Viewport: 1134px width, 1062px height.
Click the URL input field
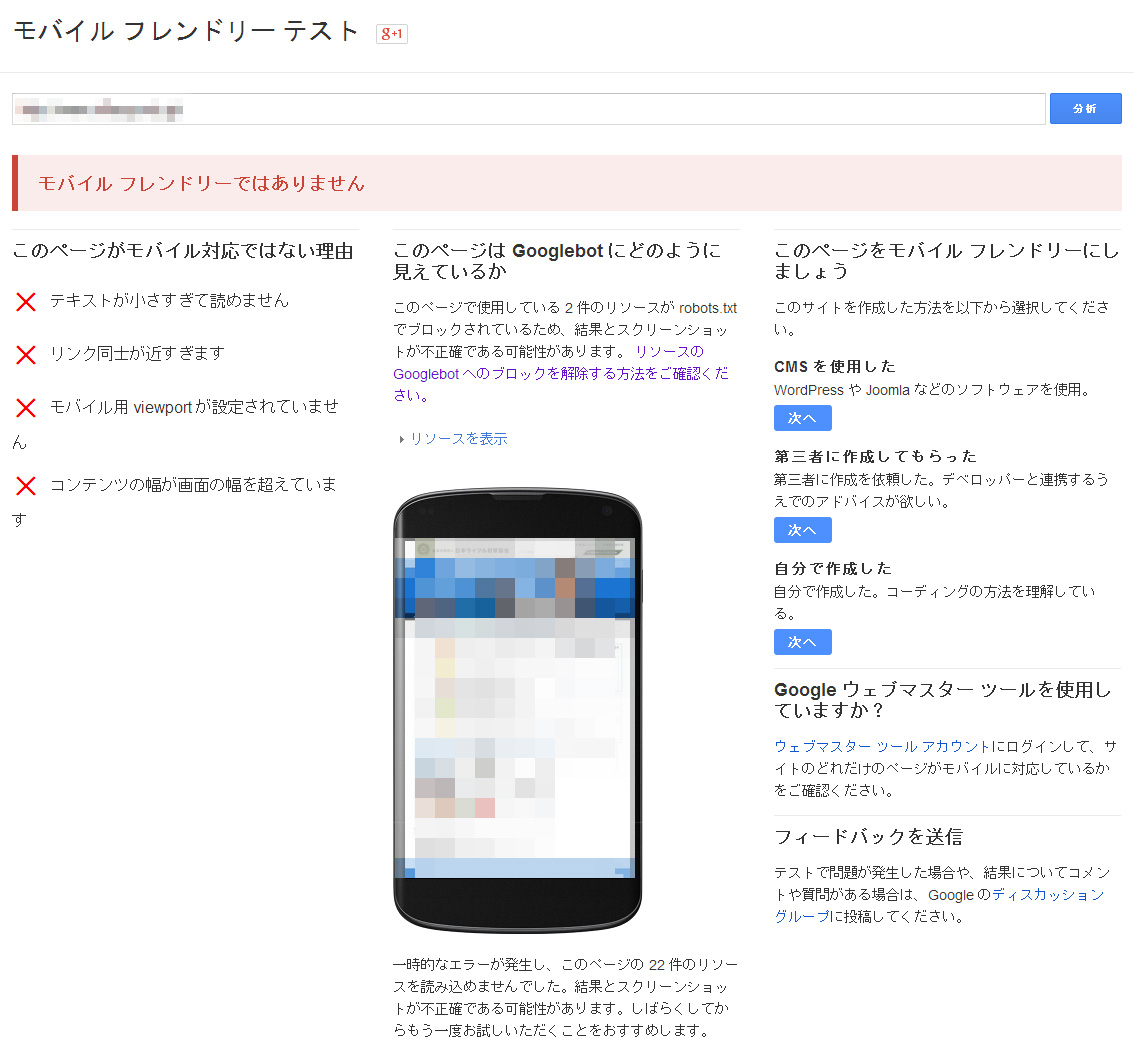click(x=529, y=109)
